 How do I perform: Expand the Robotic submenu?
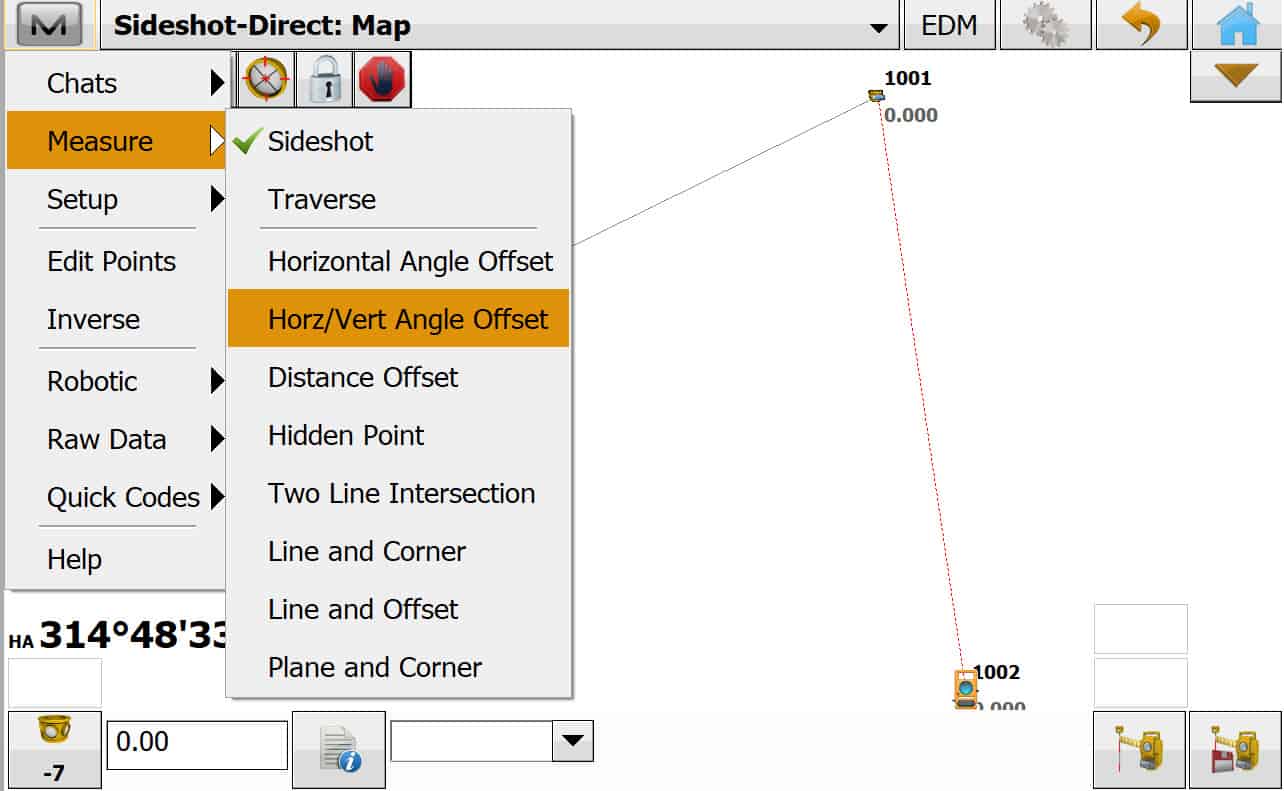(x=116, y=381)
